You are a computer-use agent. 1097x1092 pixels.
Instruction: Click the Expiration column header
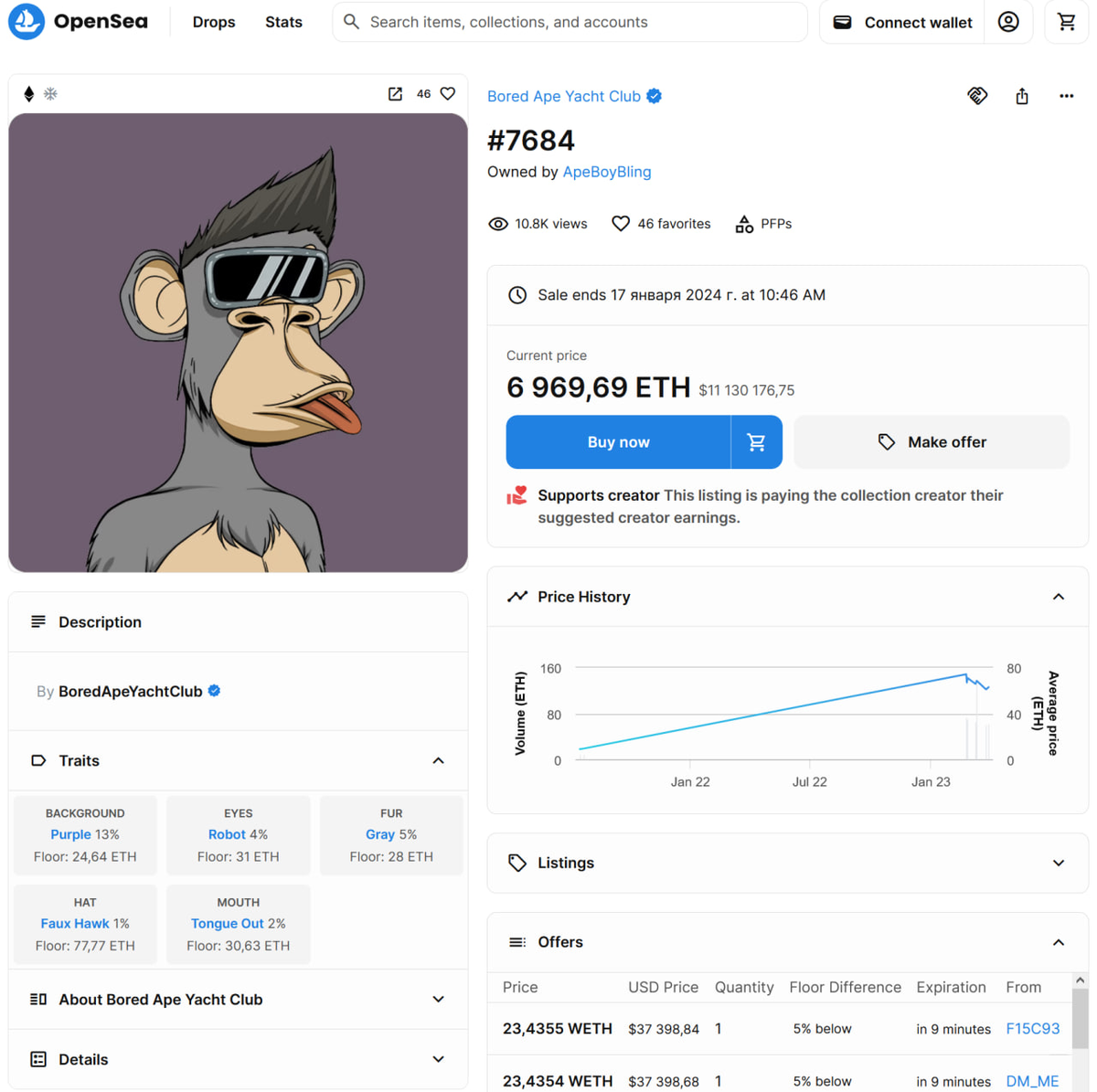pos(951,987)
